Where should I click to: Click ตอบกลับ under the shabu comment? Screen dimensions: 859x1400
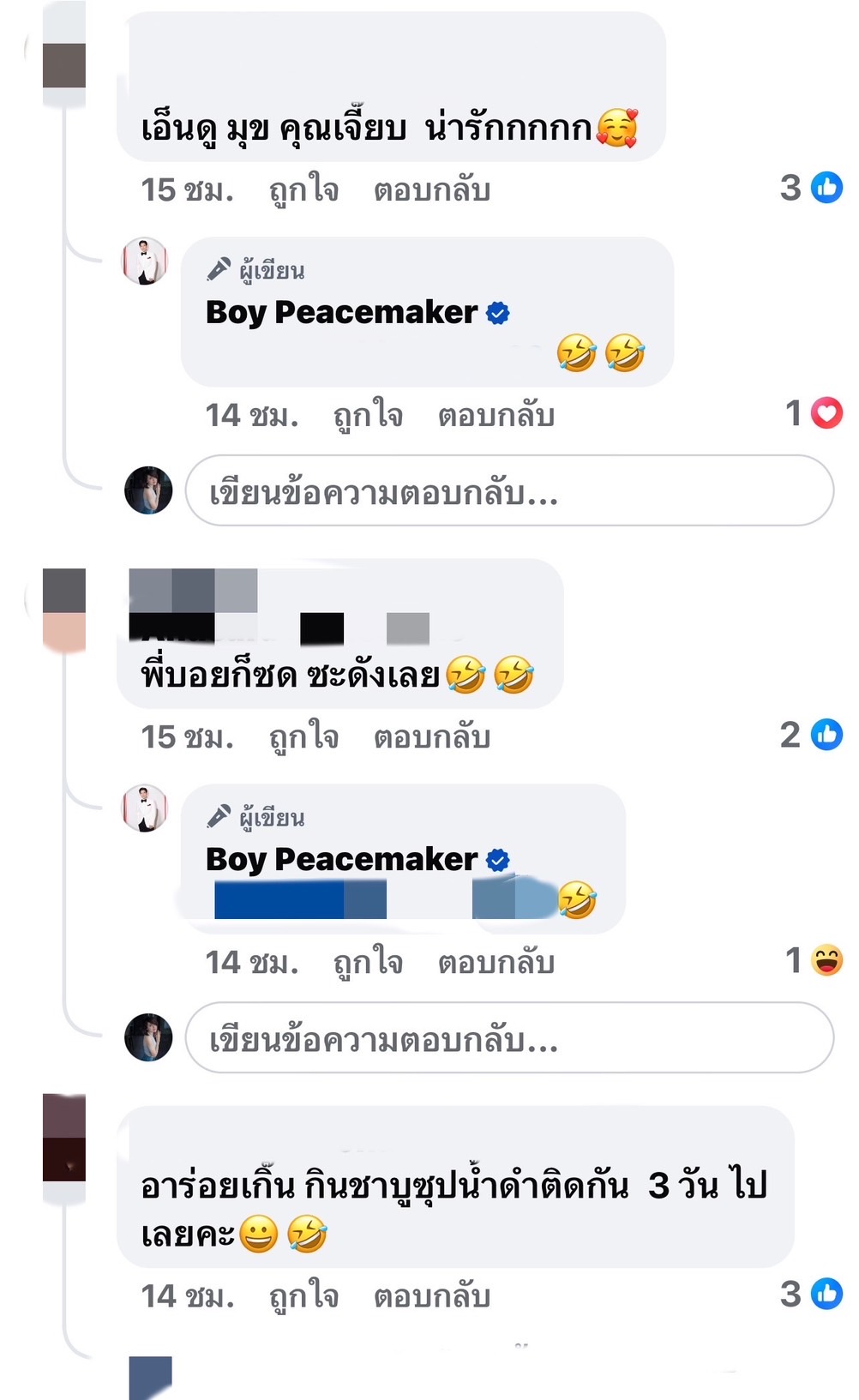431,1296
